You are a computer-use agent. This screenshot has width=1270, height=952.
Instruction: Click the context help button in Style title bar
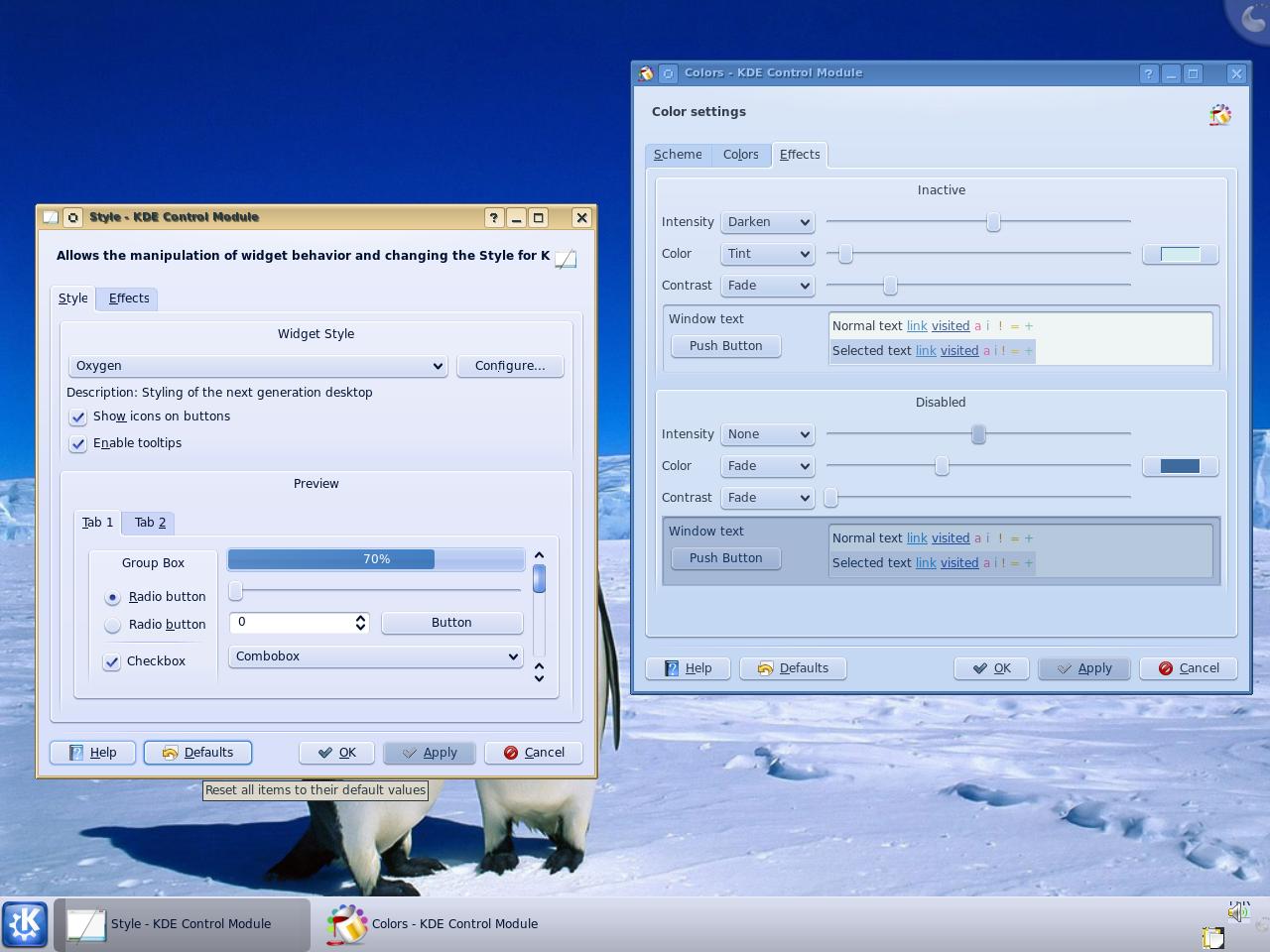coord(493,217)
